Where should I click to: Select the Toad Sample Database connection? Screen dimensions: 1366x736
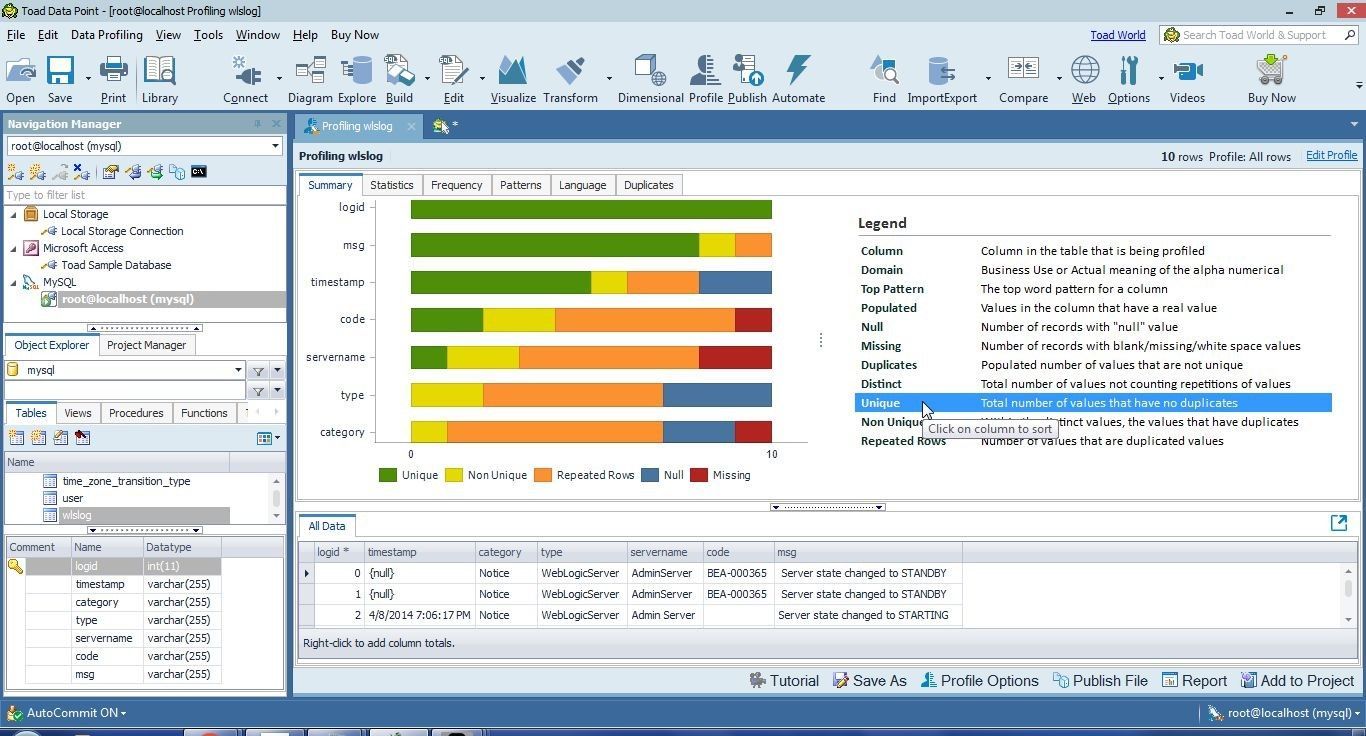(x=116, y=265)
